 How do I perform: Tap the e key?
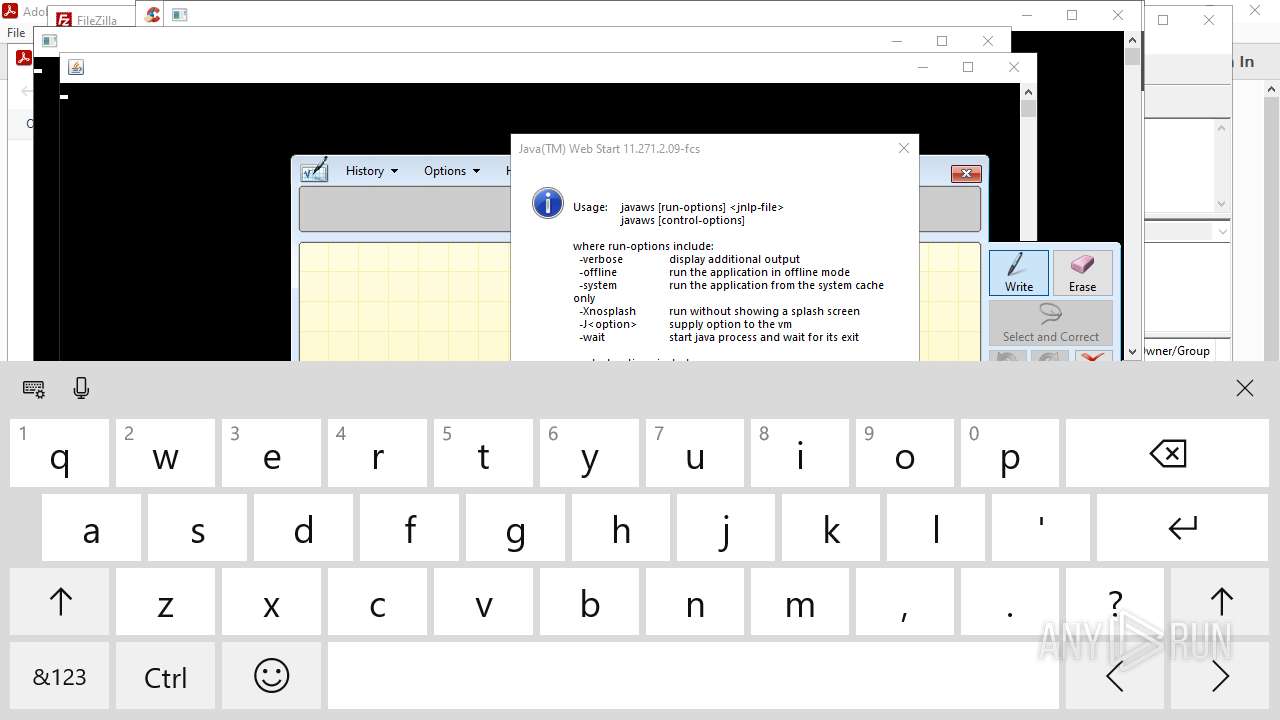click(271, 453)
